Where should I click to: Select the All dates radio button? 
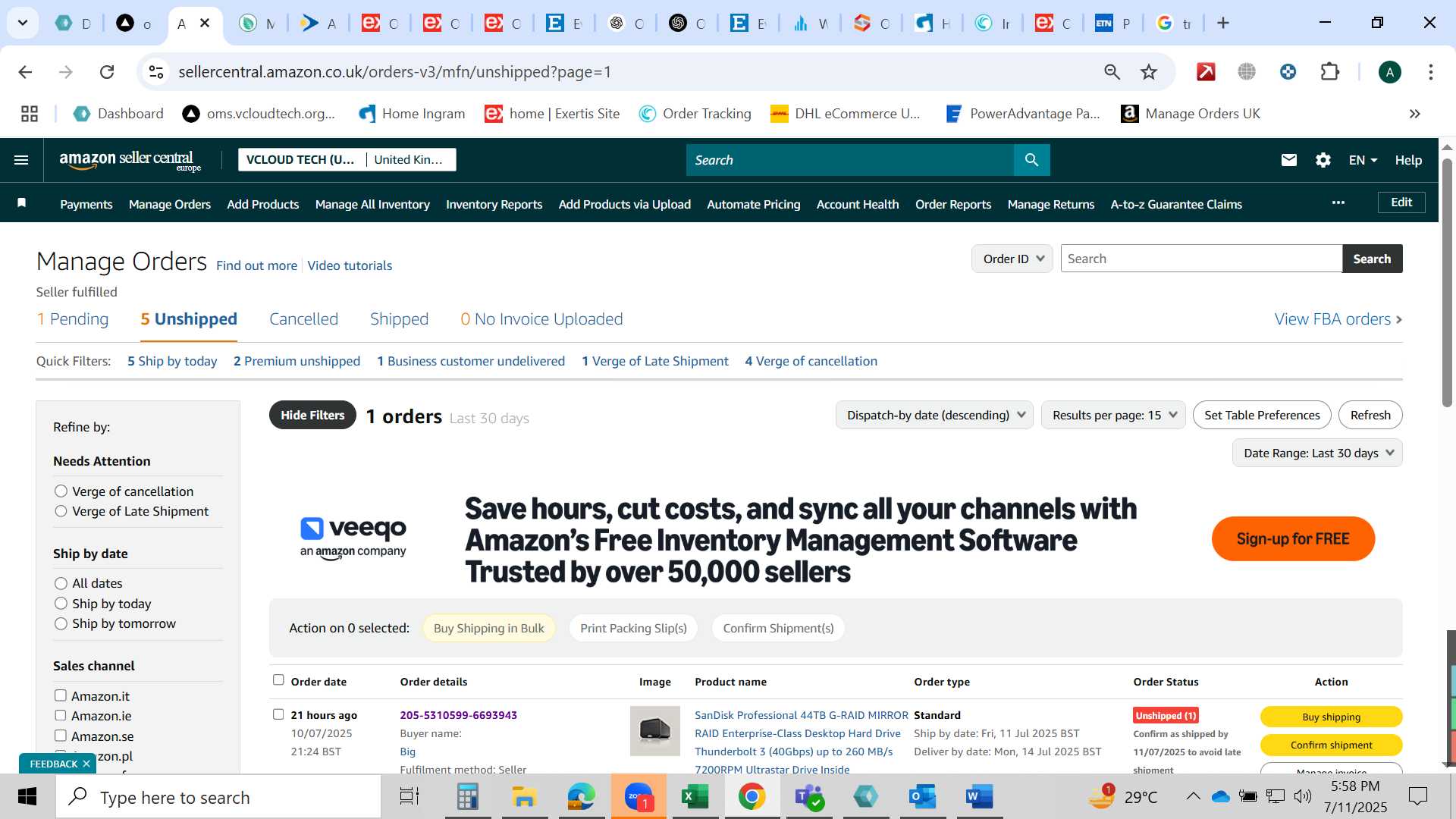click(61, 583)
